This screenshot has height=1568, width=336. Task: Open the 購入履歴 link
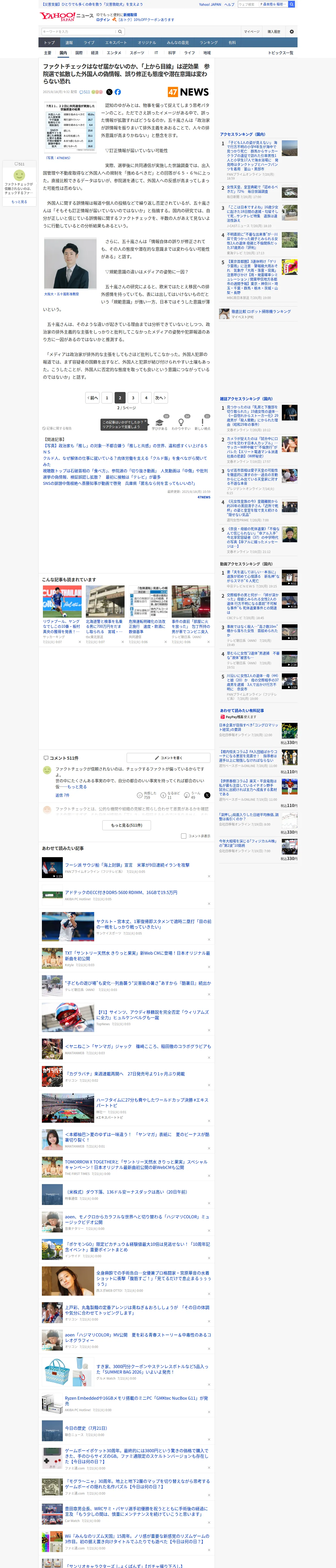274,32
